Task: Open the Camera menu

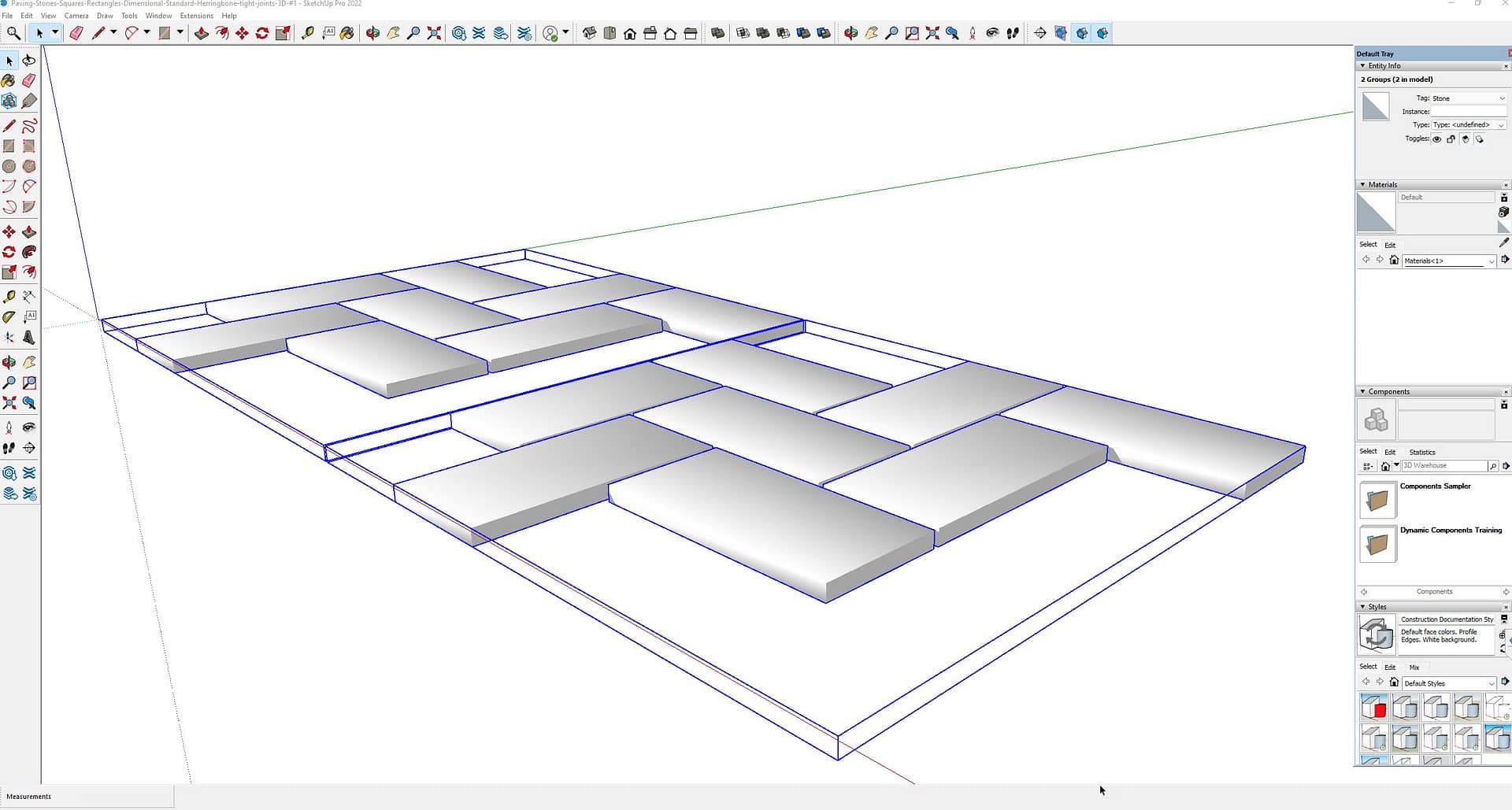Action: [76, 16]
